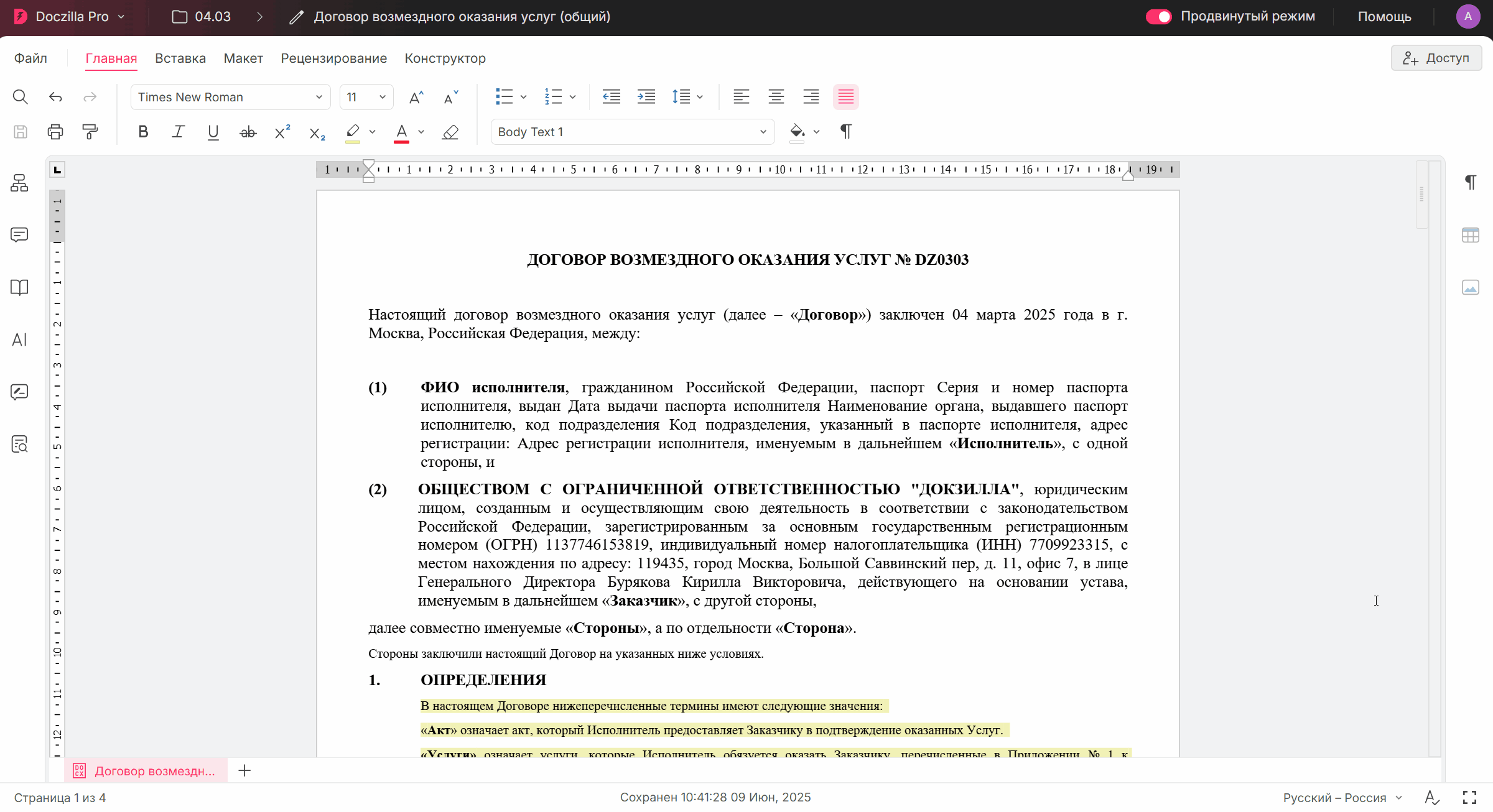Open AI assistant in left sidebar
This screenshot has width=1493, height=812.
(x=19, y=340)
